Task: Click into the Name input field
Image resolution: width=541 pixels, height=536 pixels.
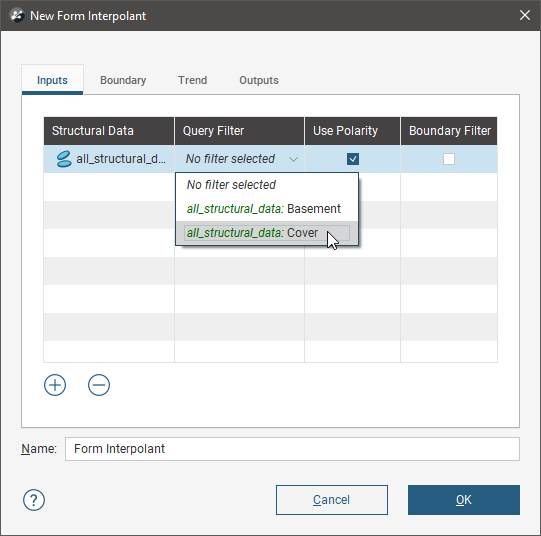Action: point(292,449)
